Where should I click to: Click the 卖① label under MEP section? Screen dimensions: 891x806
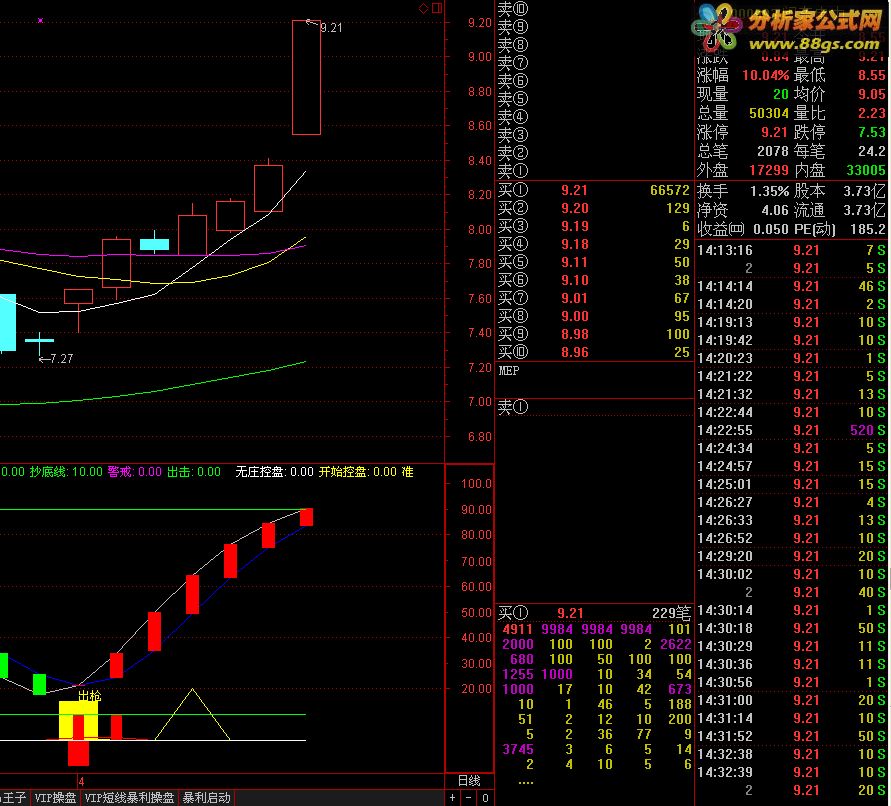[513, 407]
